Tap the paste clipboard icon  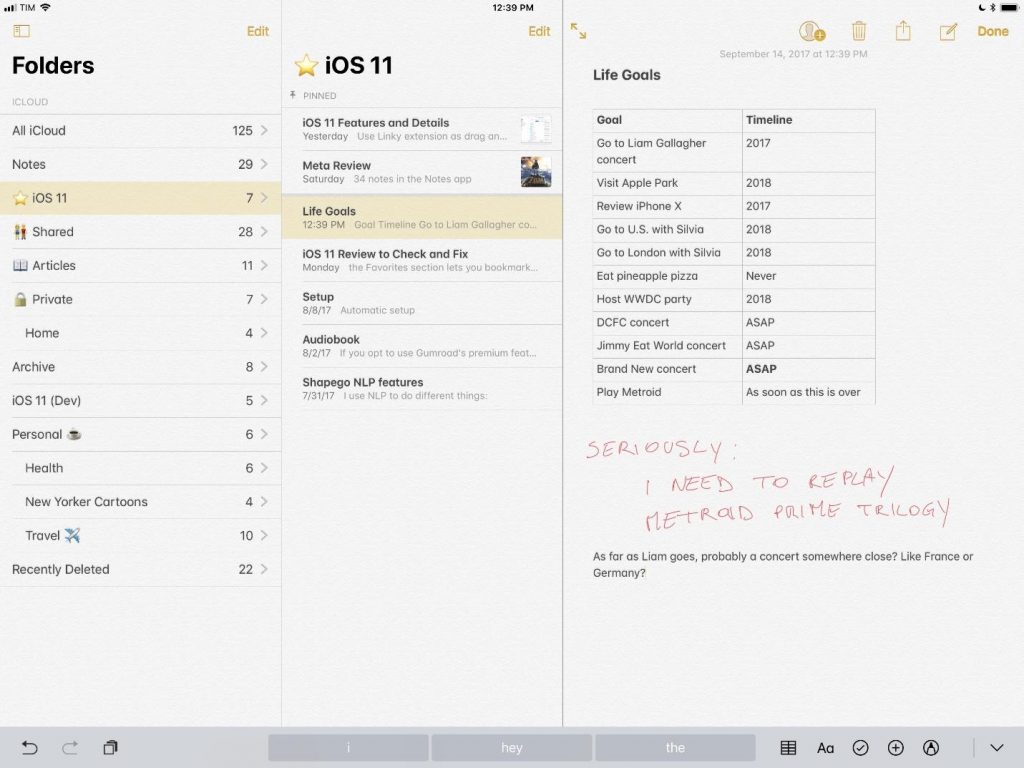(x=110, y=747)
